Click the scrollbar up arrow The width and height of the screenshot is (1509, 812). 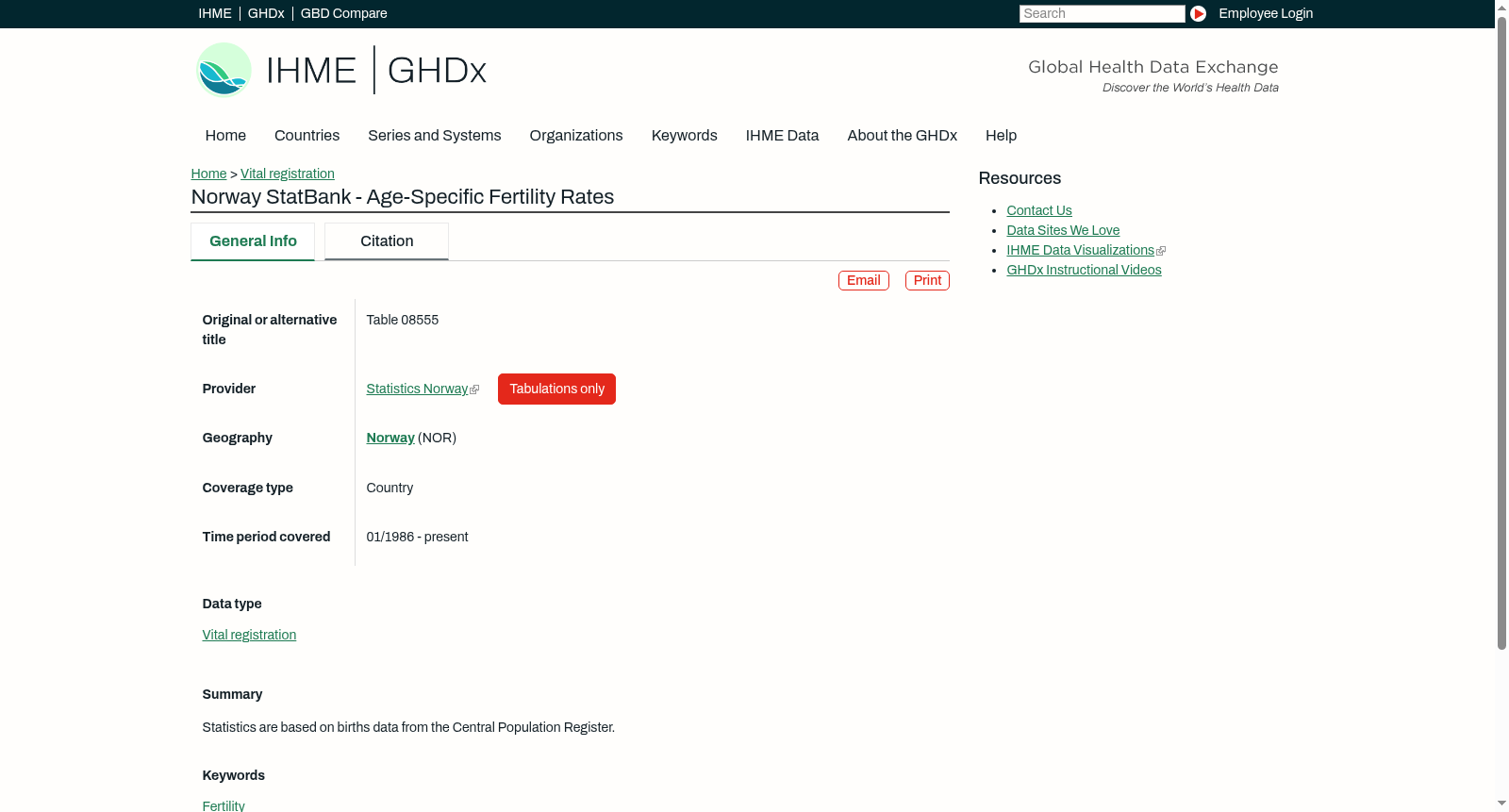1501,8
